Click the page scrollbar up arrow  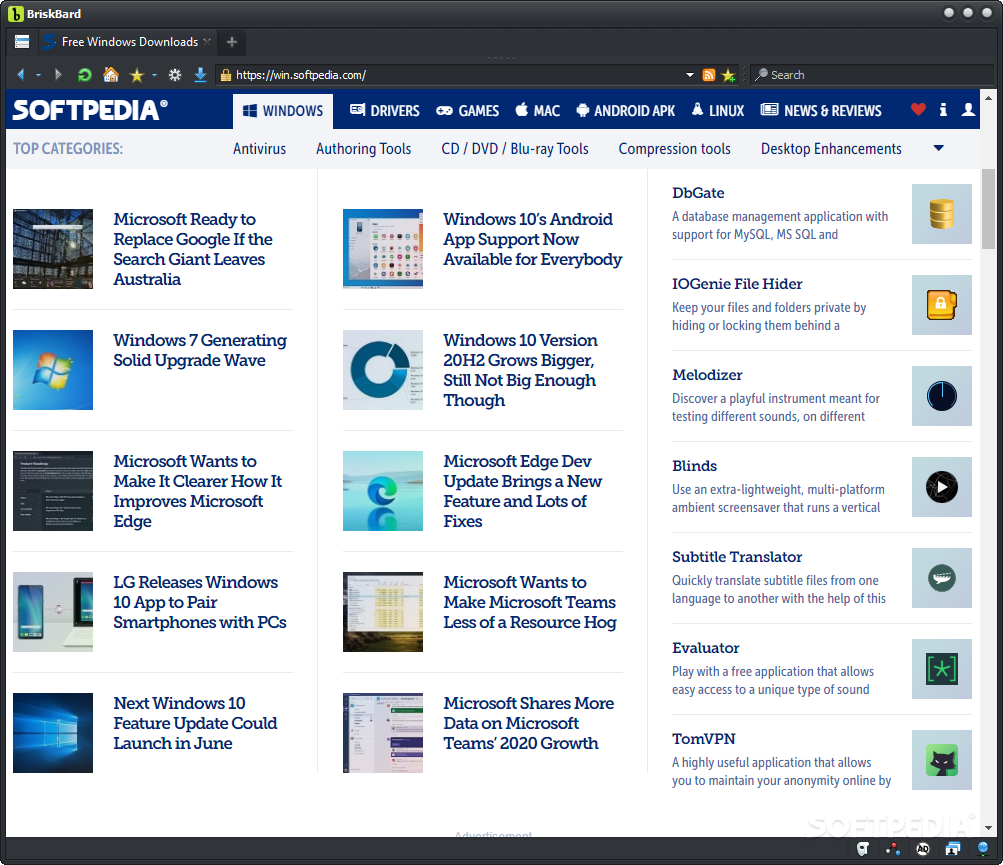pos(988,99)
